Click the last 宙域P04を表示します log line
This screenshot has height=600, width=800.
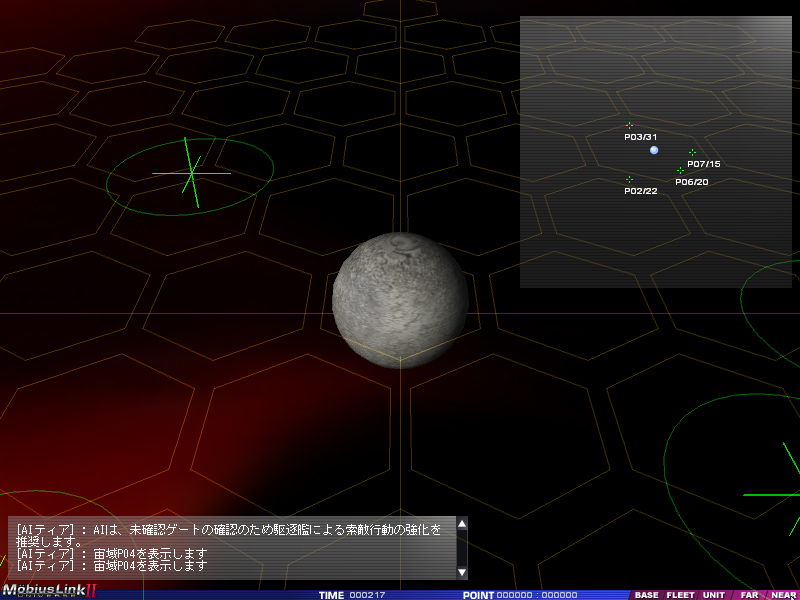(112, 566)
